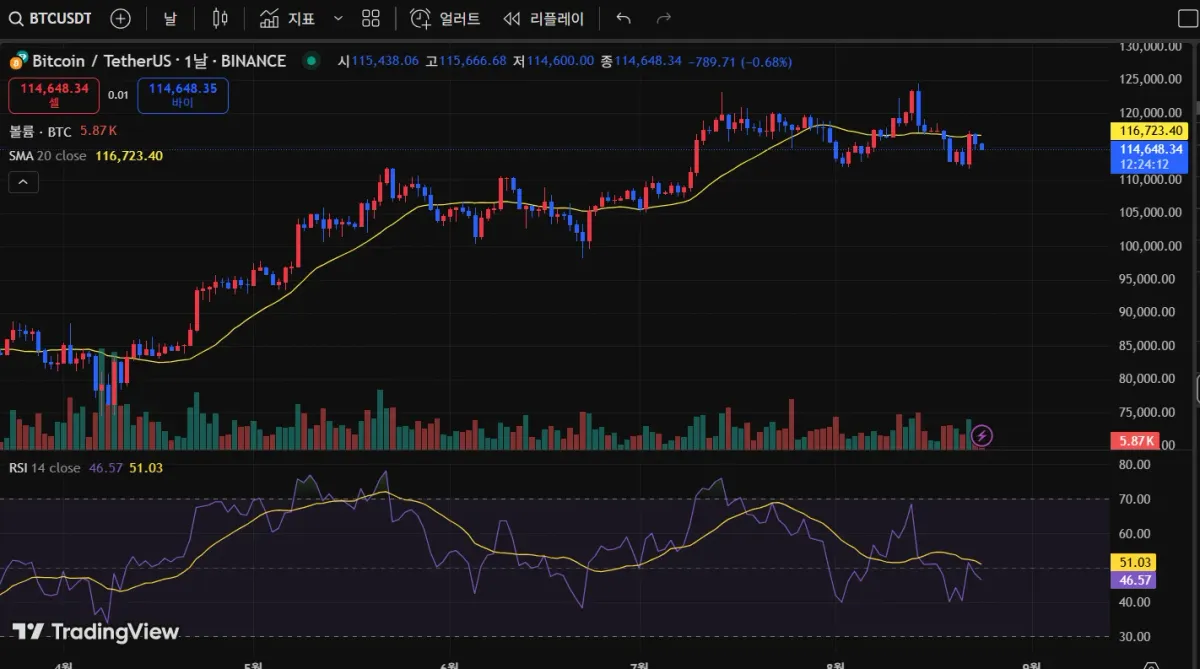Create a new alert with 얼러트
Viewport: 1200px width, 669px height.
coord(445,18)
